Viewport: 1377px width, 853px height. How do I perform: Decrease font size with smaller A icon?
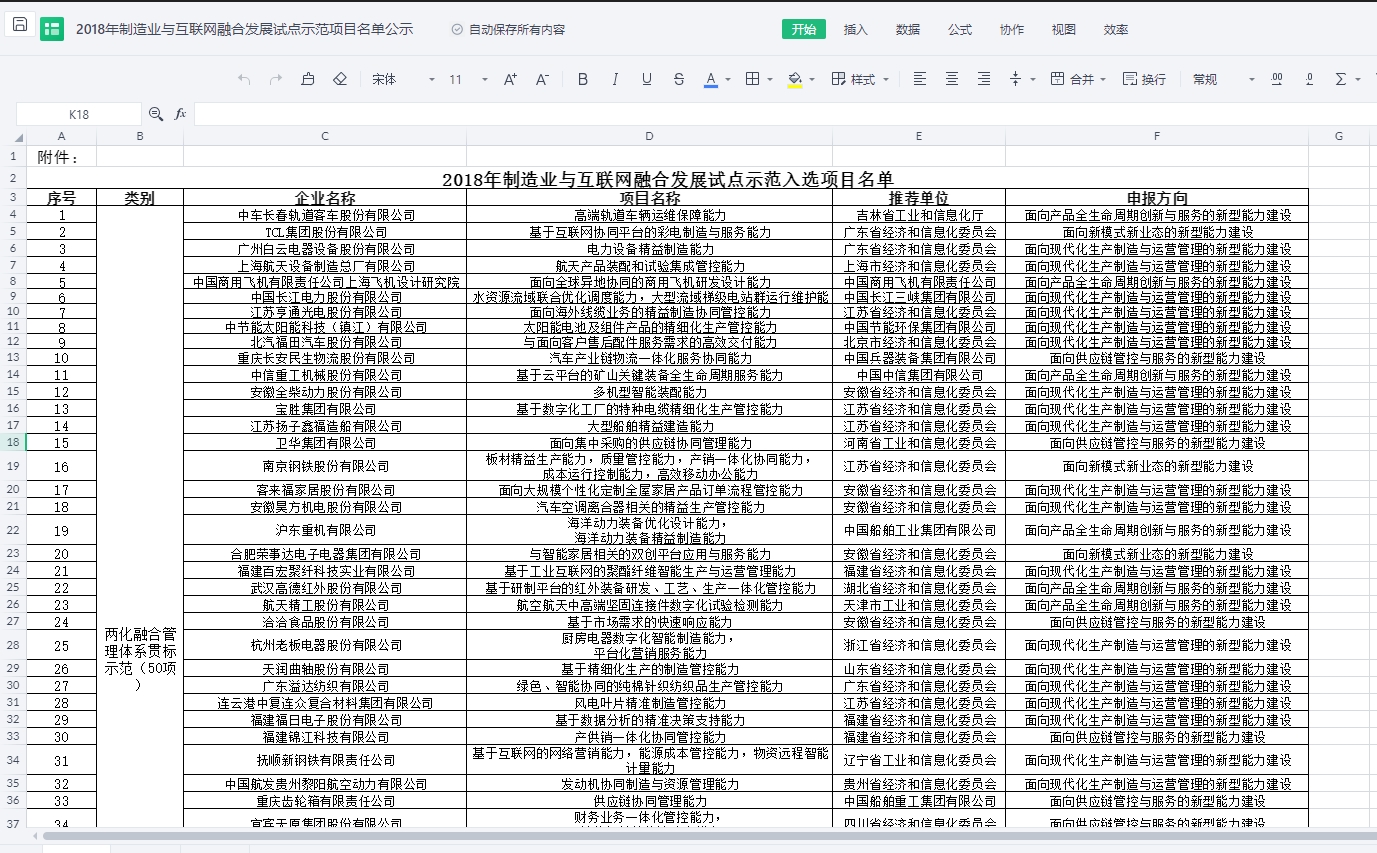[541, 79]
